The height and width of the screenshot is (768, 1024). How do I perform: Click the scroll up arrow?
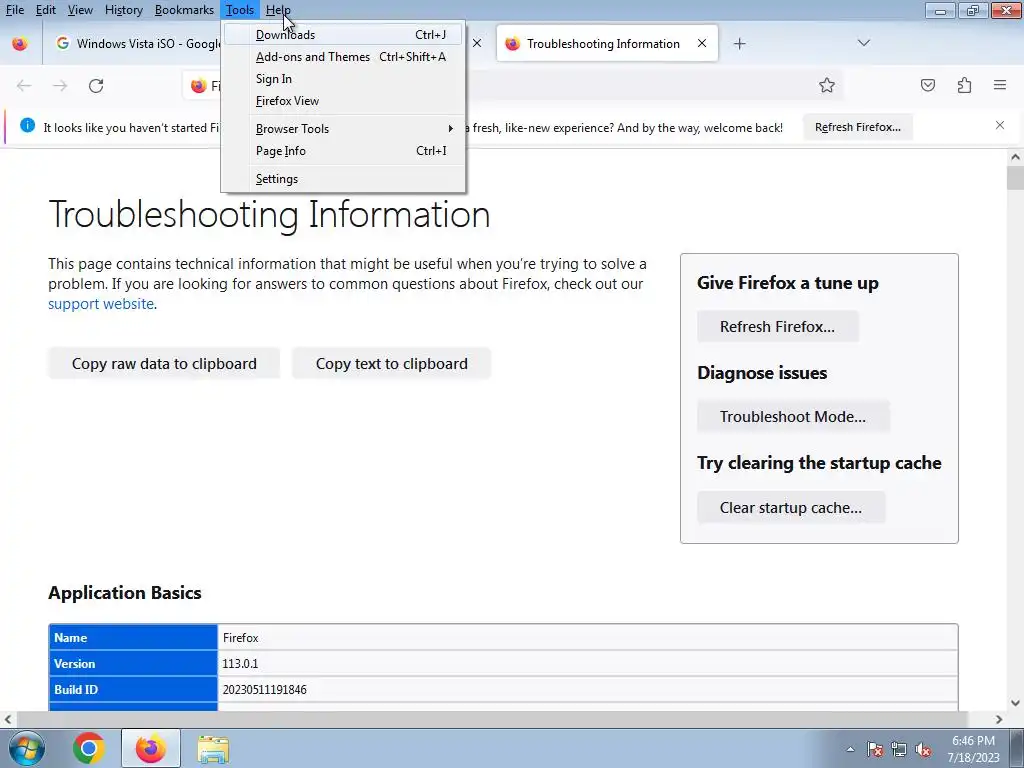pos(1015,157)
